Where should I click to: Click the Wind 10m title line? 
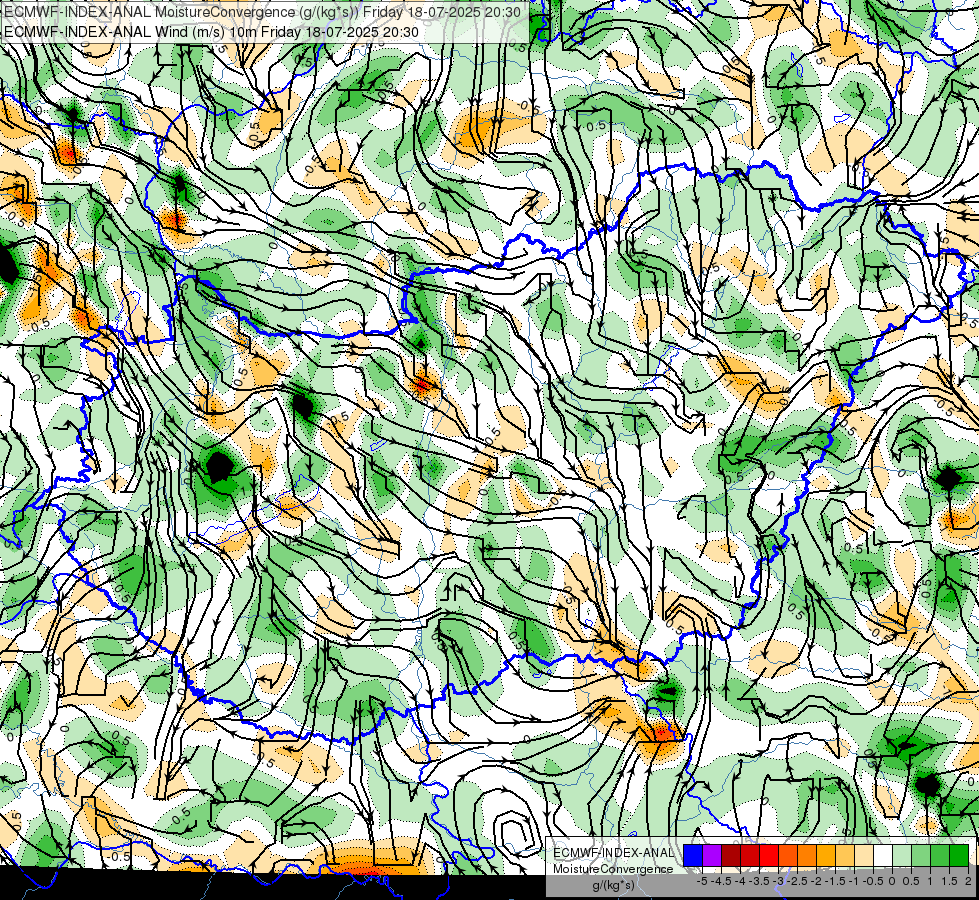[x=211, y=31]
